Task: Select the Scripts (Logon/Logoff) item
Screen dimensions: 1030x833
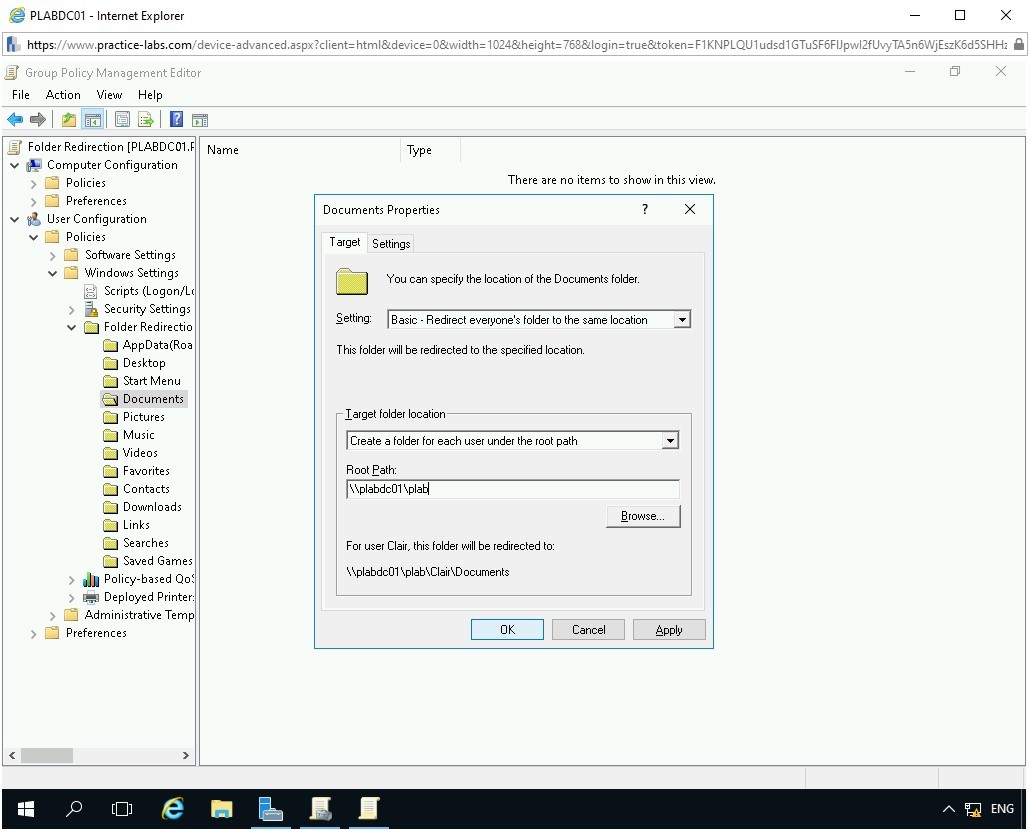Action: pyautogui.click(x=139, y=291)
